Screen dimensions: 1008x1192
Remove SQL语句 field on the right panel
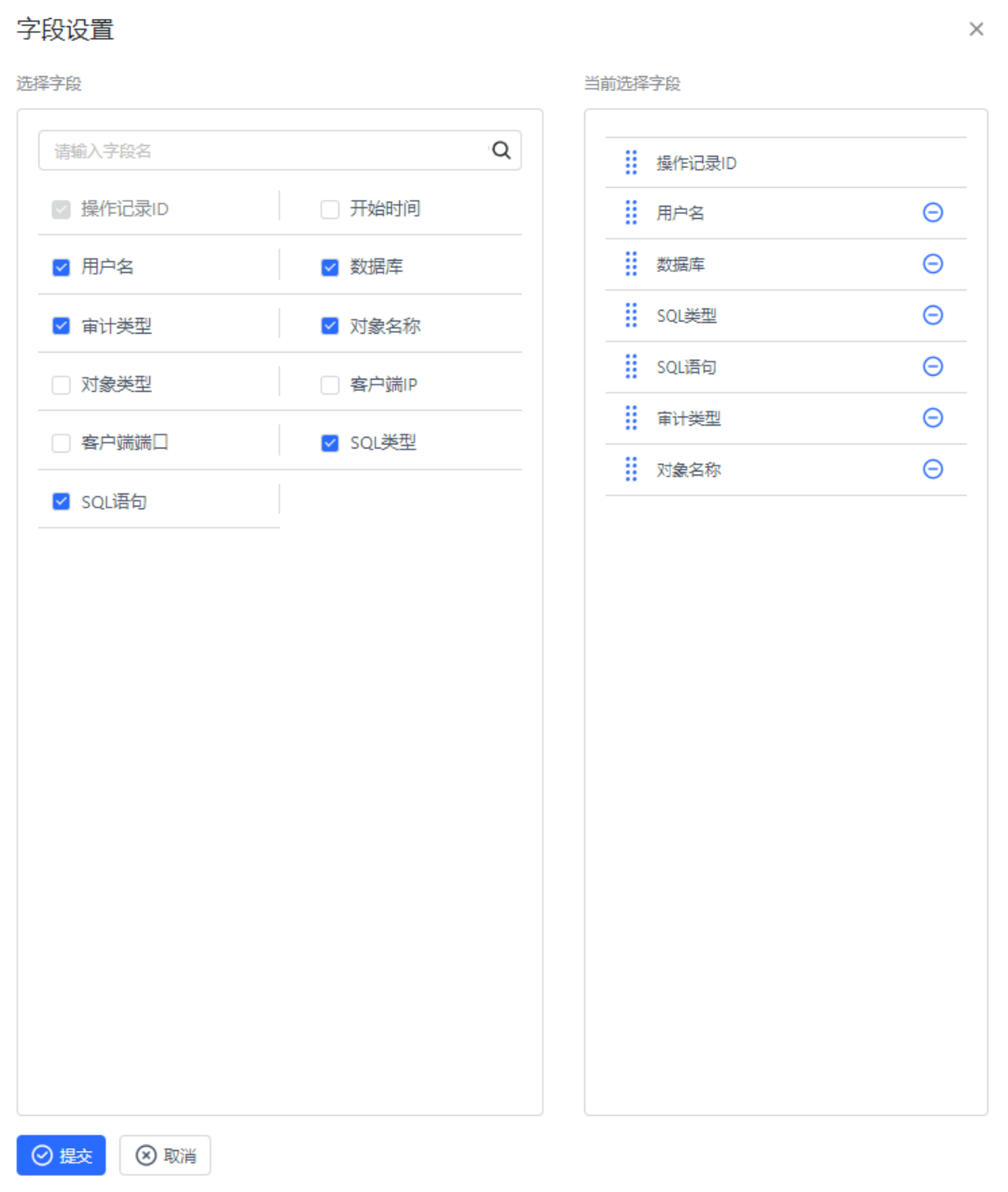(932, 366)
